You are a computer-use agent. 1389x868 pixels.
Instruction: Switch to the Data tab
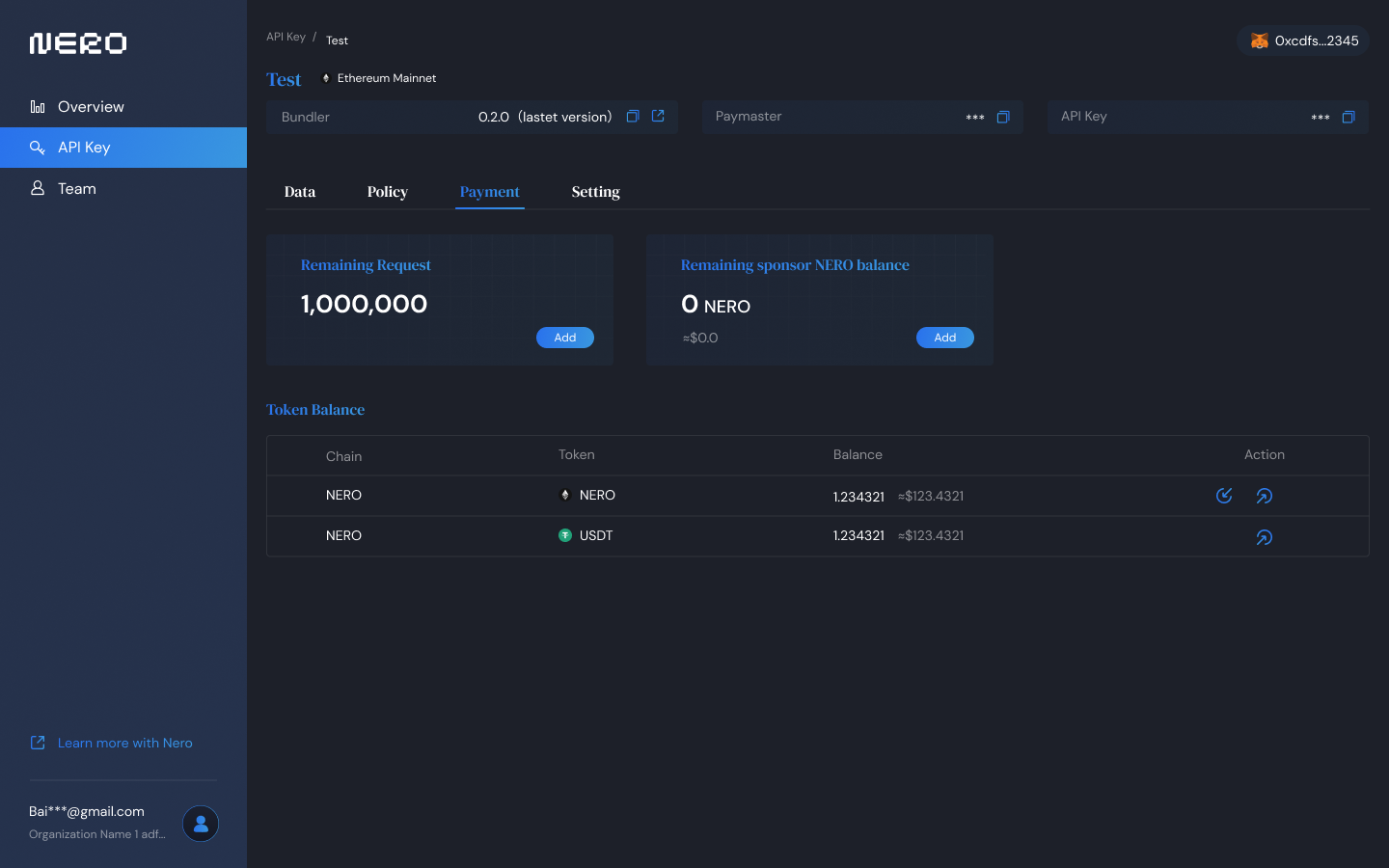pos(300,192)
